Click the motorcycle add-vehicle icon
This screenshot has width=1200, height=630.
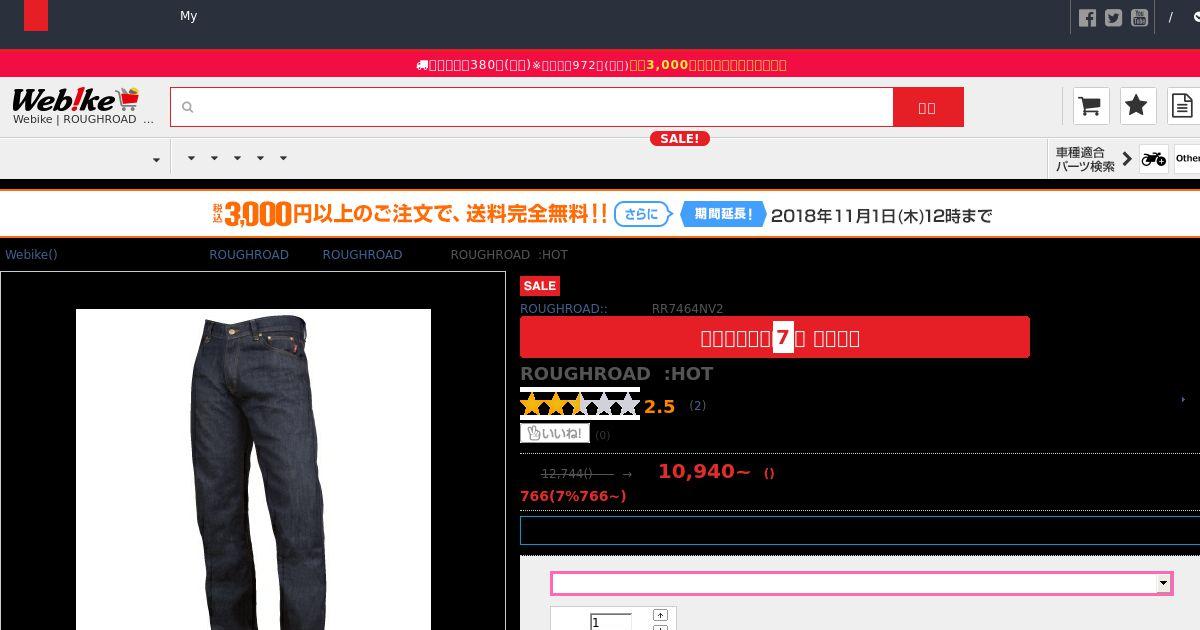click(x=1154, y=158)
